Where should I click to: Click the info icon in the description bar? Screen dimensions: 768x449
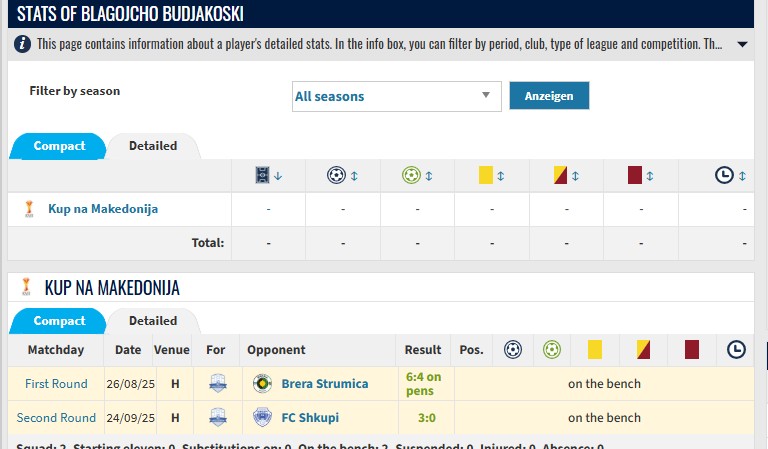tap(22, 44)
